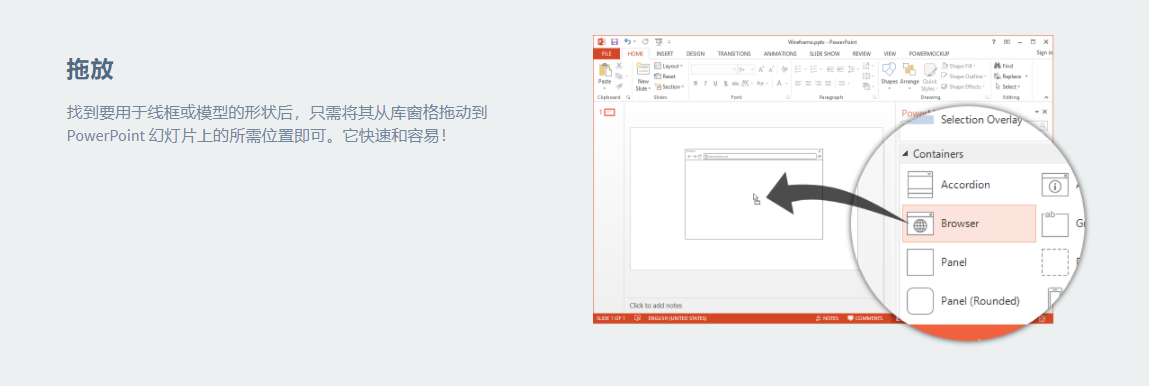This screenshot has height=386, width=1149.
Task: Click the Decrease Font Size icon
Action: click(771, 70)
